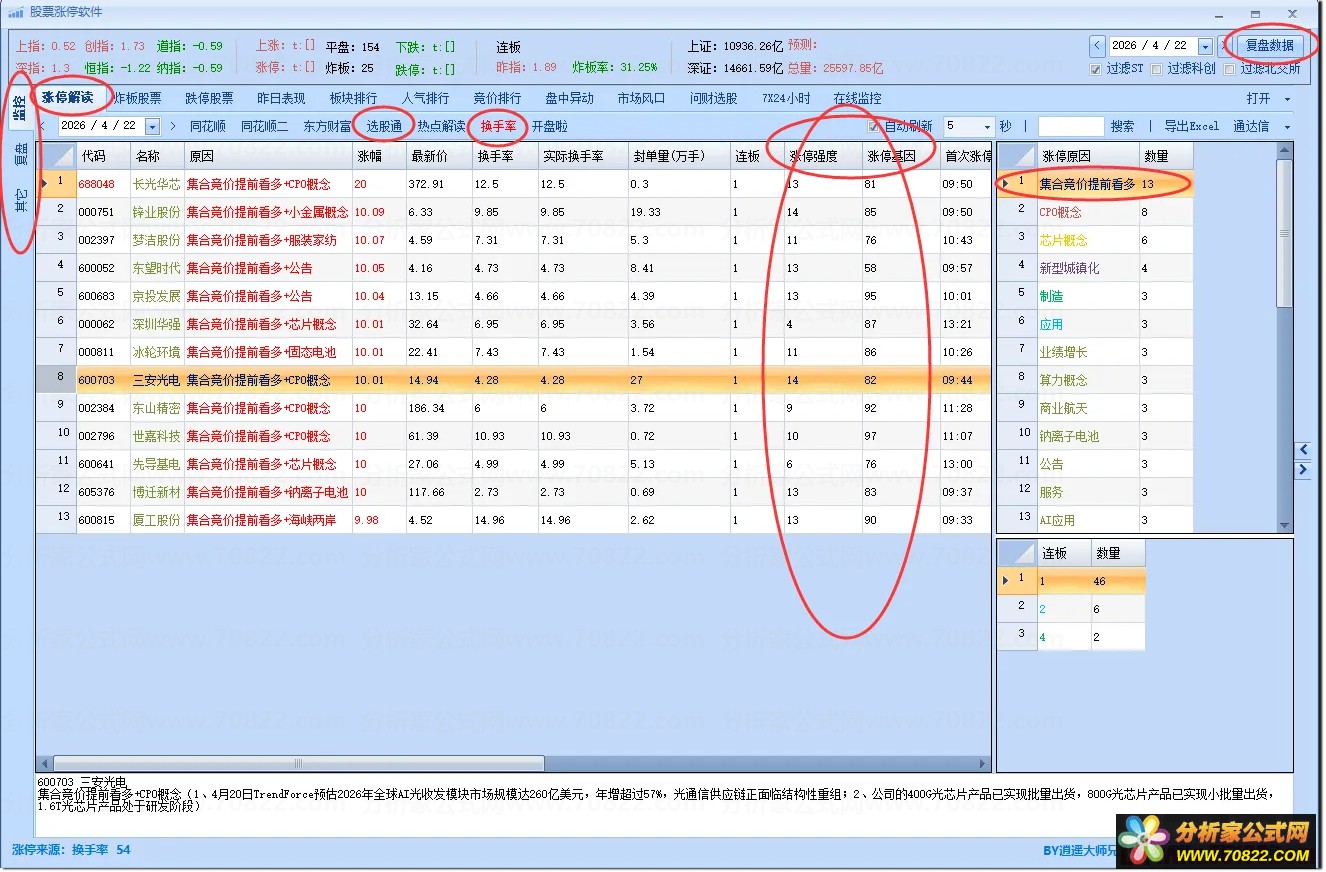1326x872 pixels.
Task: Open the 通达信 dropdown menu
Action: click(x=1261, y=127)
